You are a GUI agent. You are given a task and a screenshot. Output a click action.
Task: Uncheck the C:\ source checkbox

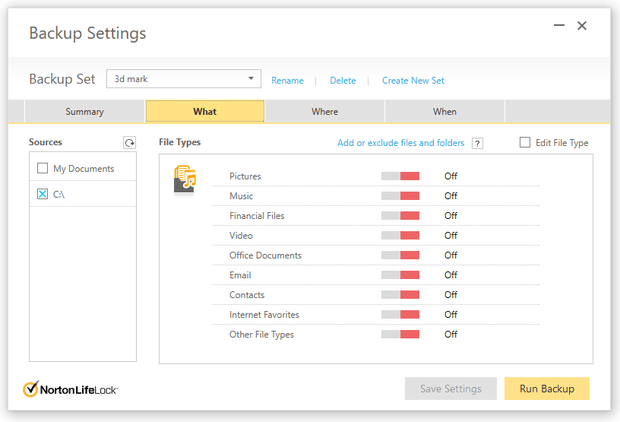[x=42, y=194]
